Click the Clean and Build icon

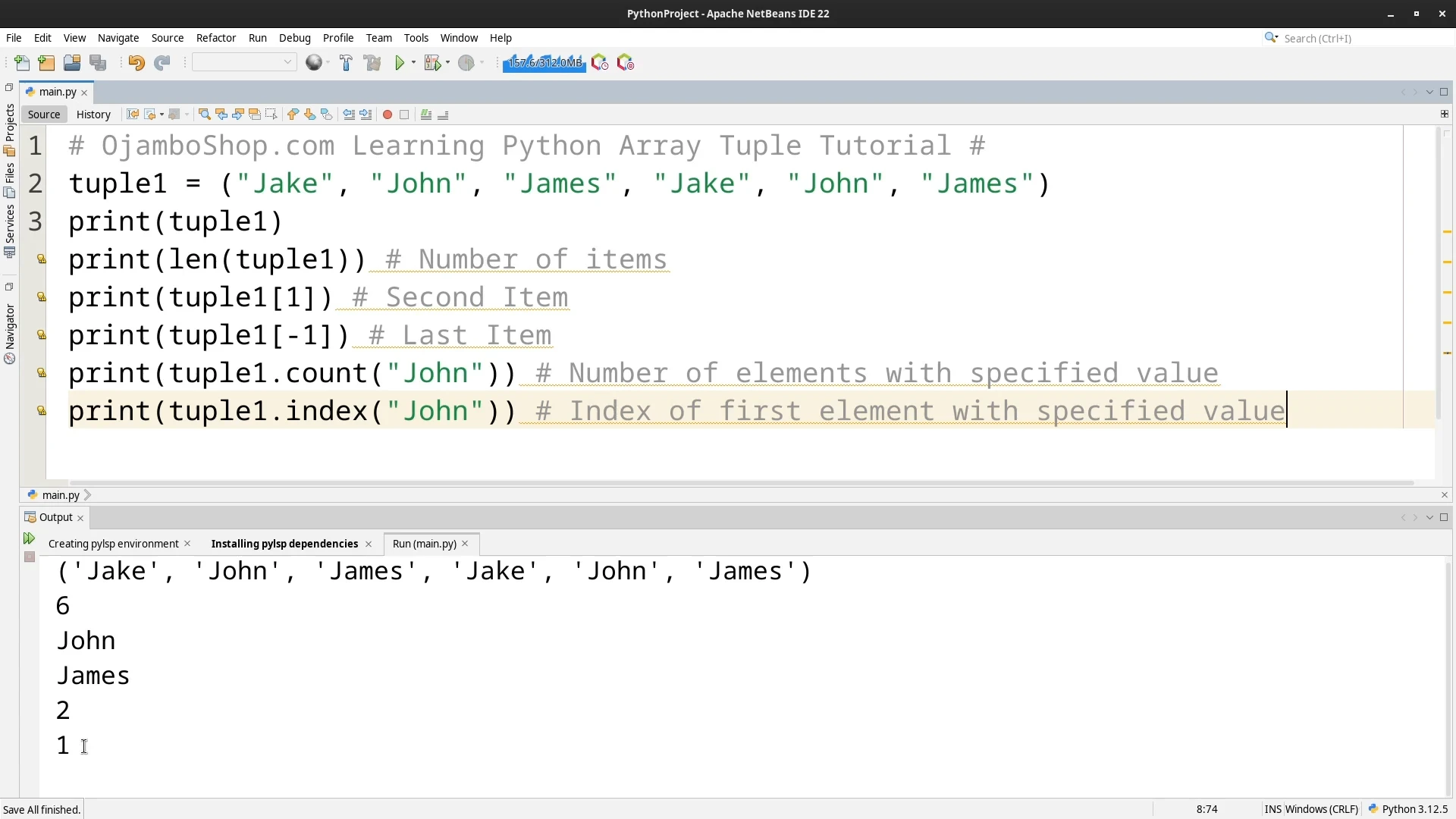372,63
